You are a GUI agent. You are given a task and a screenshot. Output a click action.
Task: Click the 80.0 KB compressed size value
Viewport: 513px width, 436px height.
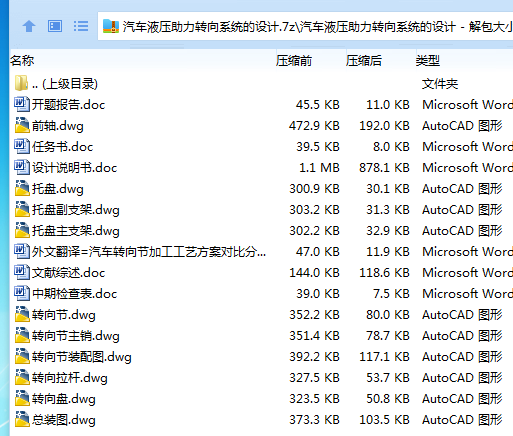388,315
